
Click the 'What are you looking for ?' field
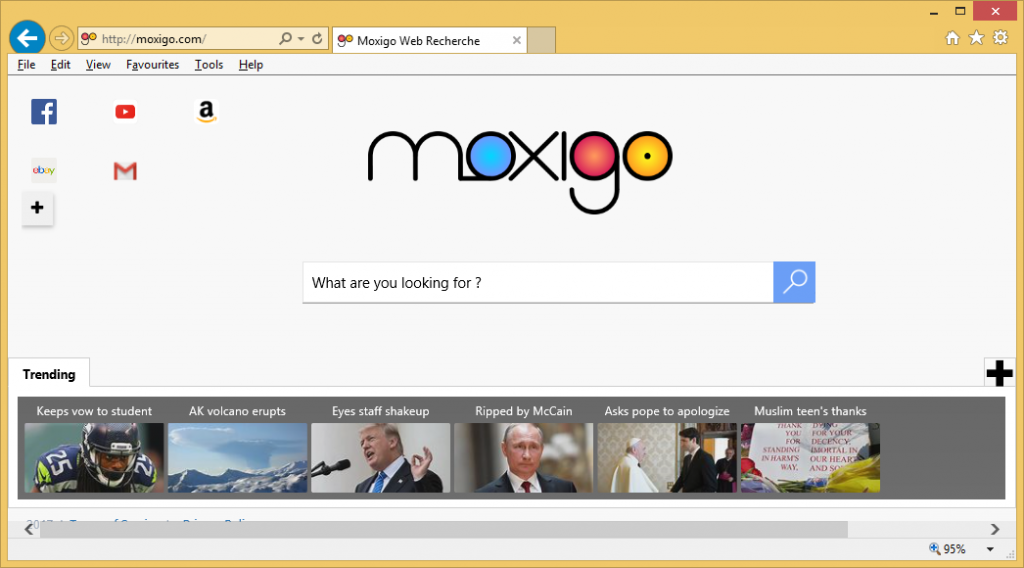pos(538,283)
